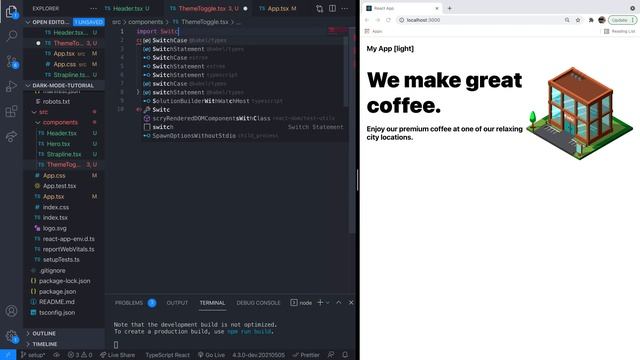This screenshot has height=360, width=640.
Task: Open the Source Control view
Action: (x=11, y=62)
